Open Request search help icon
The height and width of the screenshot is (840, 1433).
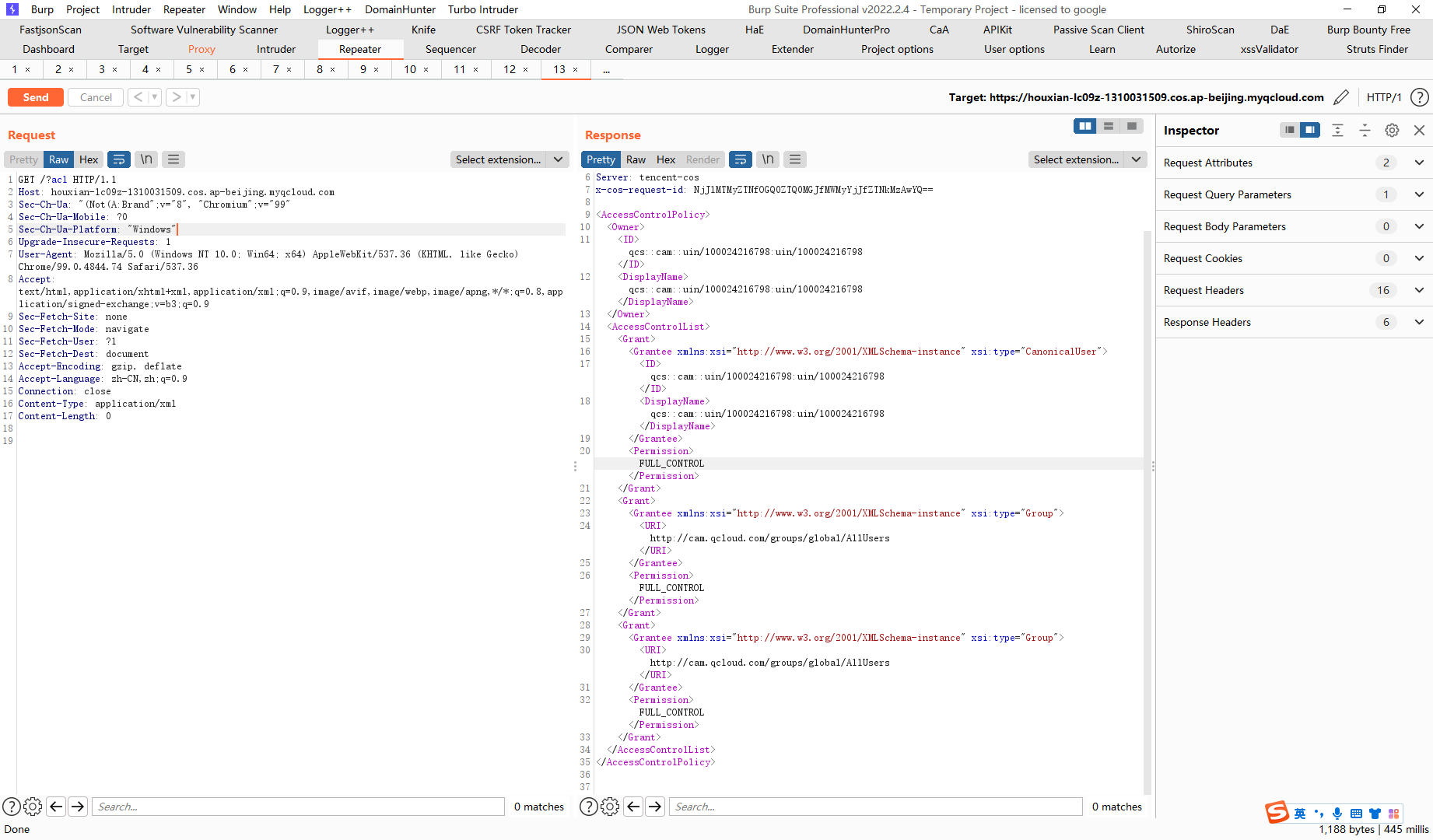(x=12, y=807)
